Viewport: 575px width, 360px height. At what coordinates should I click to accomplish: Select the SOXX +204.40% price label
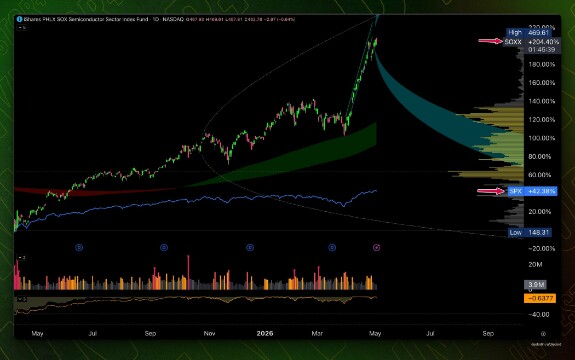(x=532, y=42)
